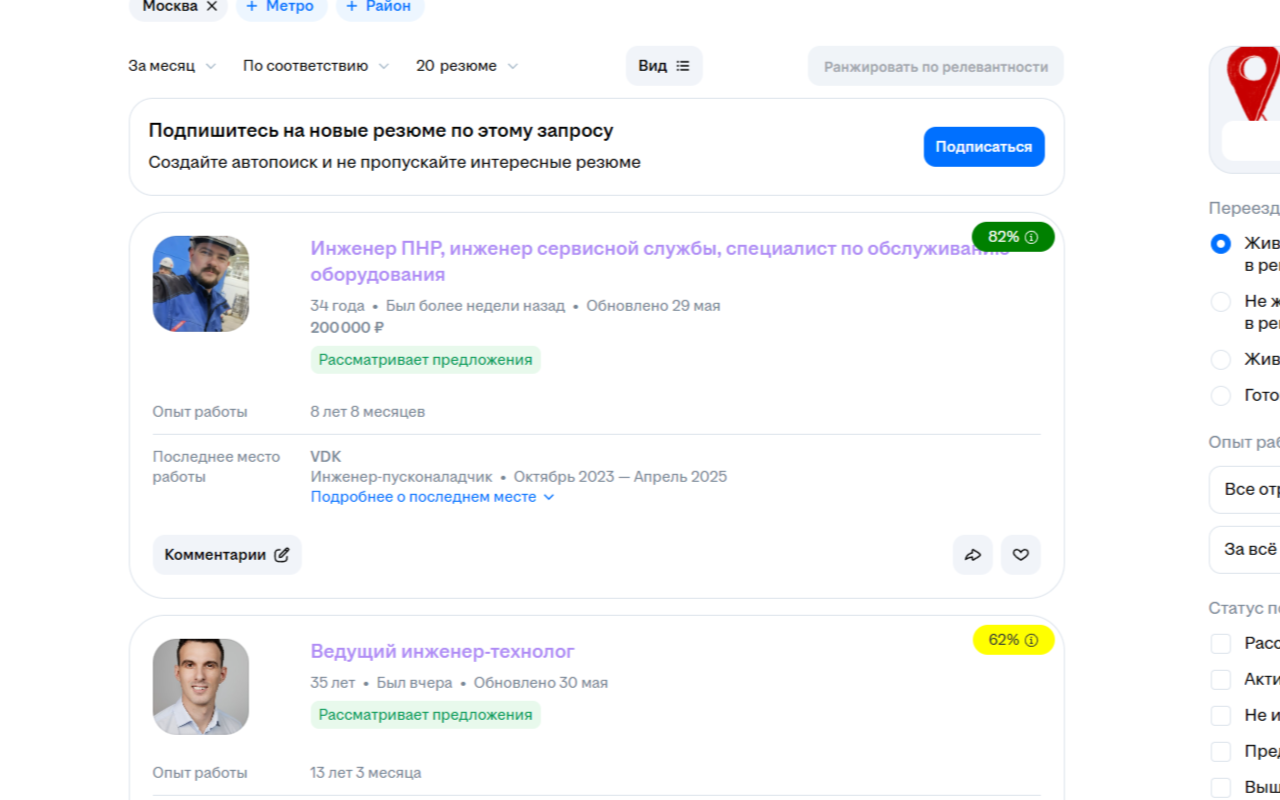Open the За месяц period dropdown
Screen dimensions: 1280x800
click(x=172, y=65)
